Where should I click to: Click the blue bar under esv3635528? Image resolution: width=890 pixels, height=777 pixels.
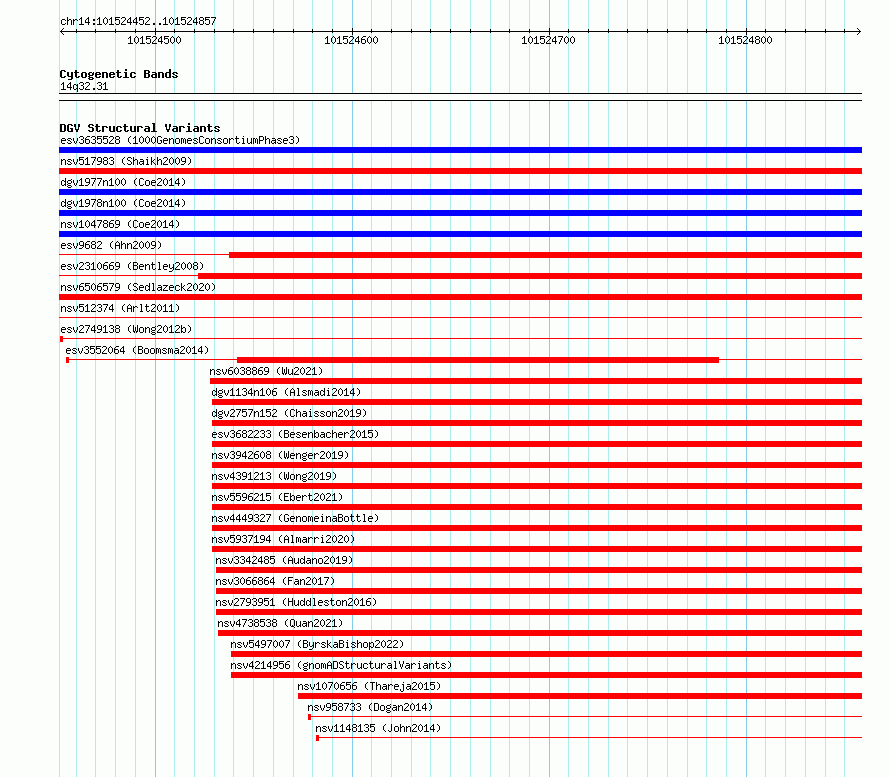(x=460, y=150)
